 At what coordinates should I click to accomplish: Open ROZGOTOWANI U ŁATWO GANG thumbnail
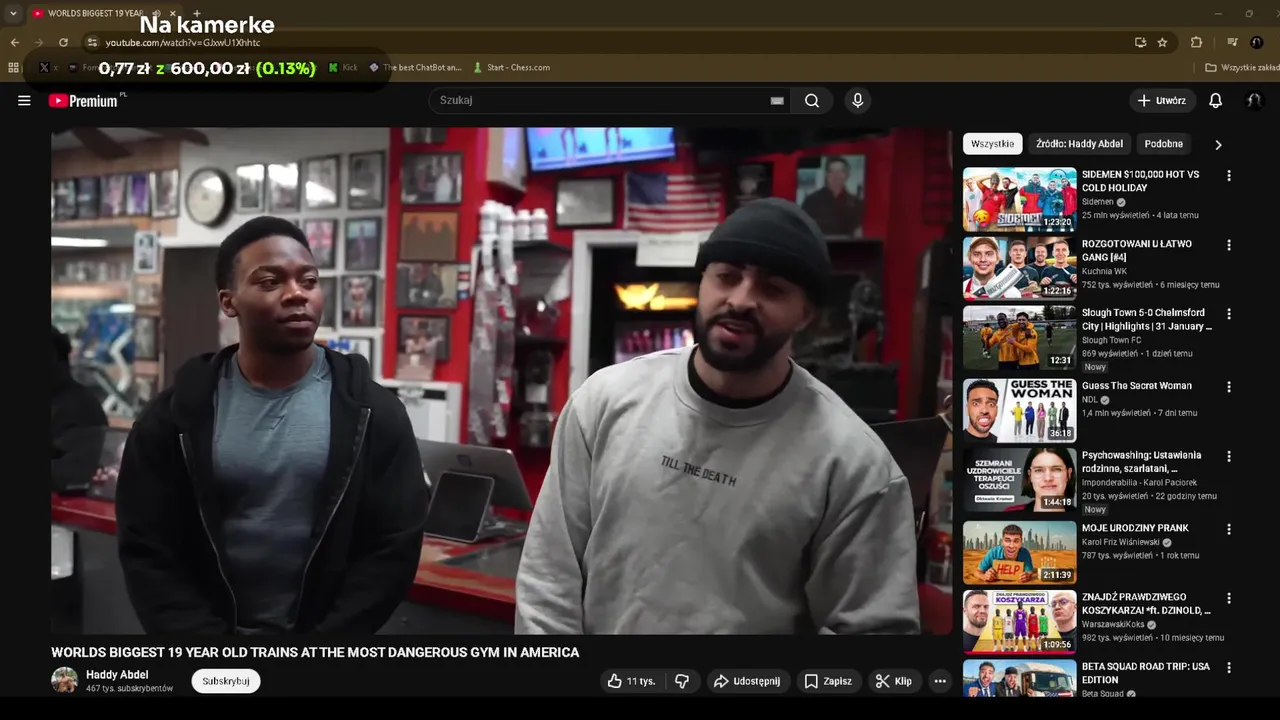tap(1019, 268)
